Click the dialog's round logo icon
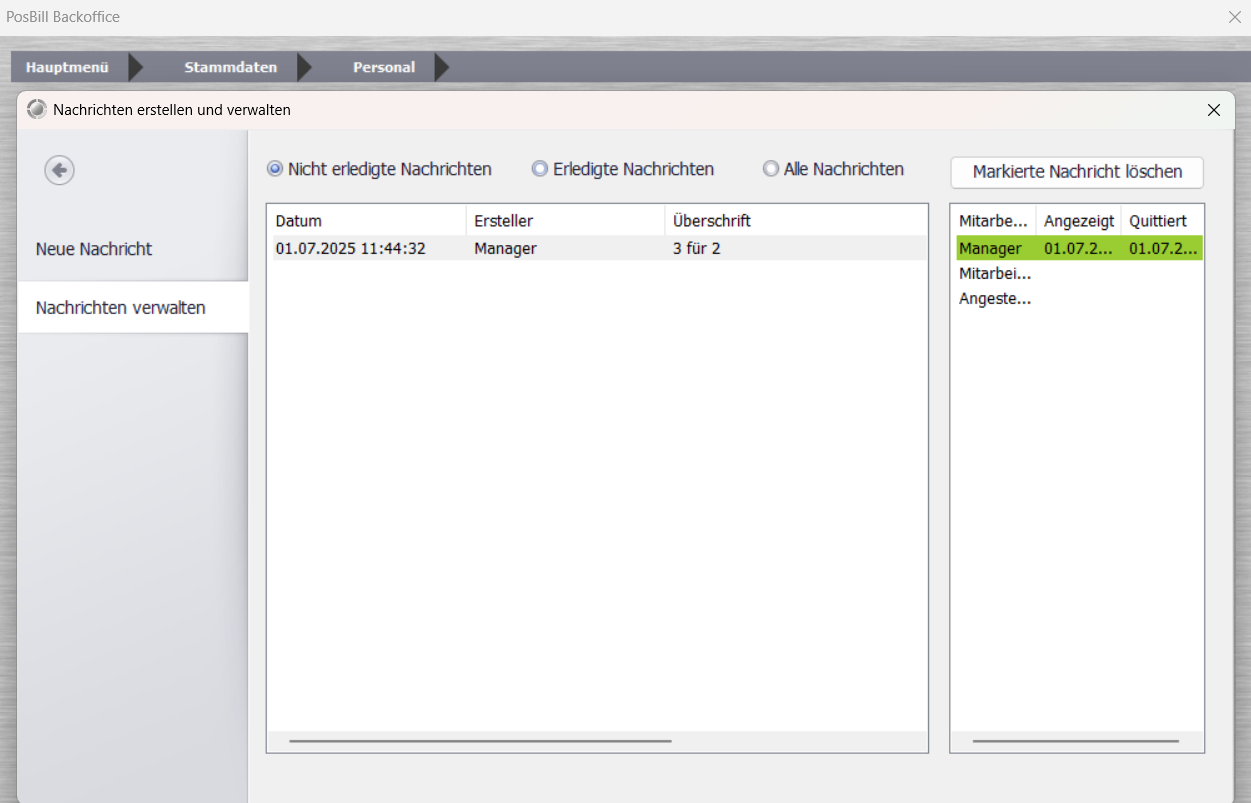Viewport: 1251px width, 803px height. [37, 109]
